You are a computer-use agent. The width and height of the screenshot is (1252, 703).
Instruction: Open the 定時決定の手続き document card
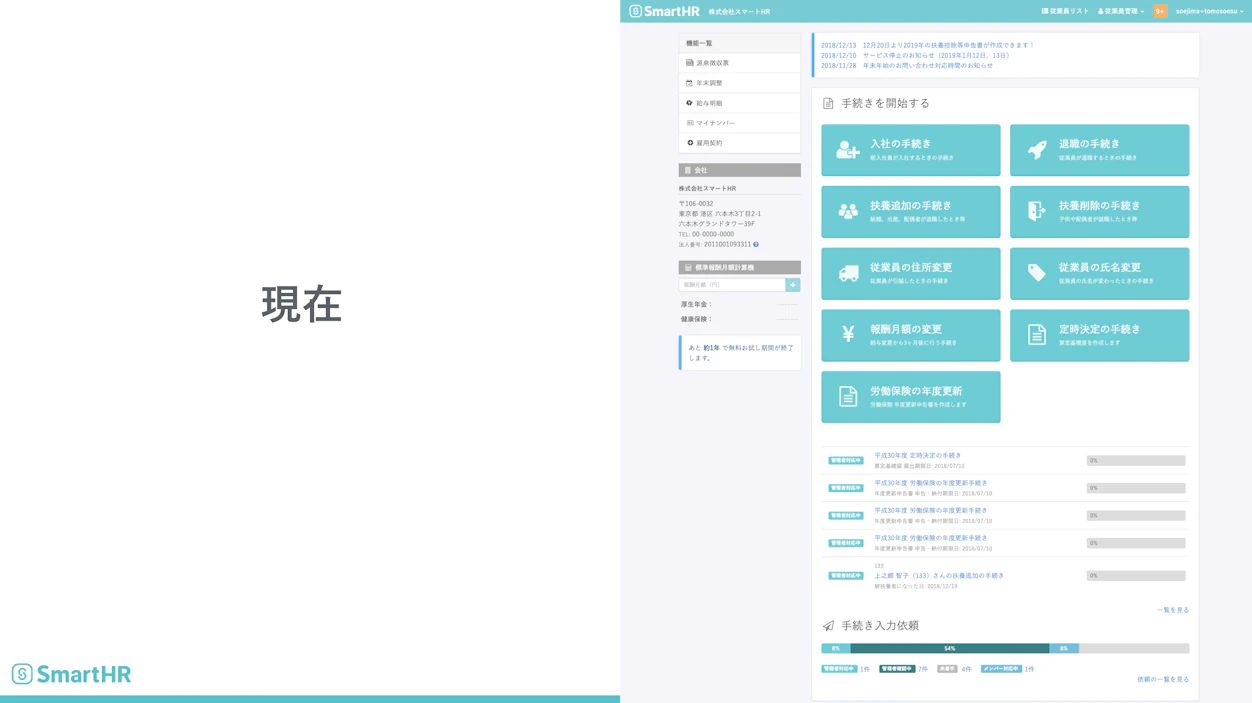click(x=1099, y=335)
